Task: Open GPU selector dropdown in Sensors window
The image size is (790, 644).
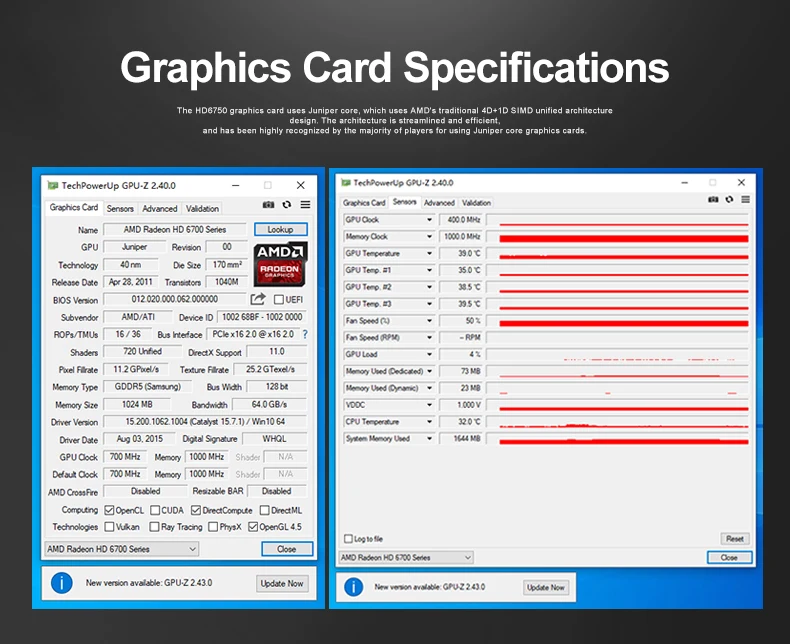Action: pyautogui.click(x=406, y=557)
